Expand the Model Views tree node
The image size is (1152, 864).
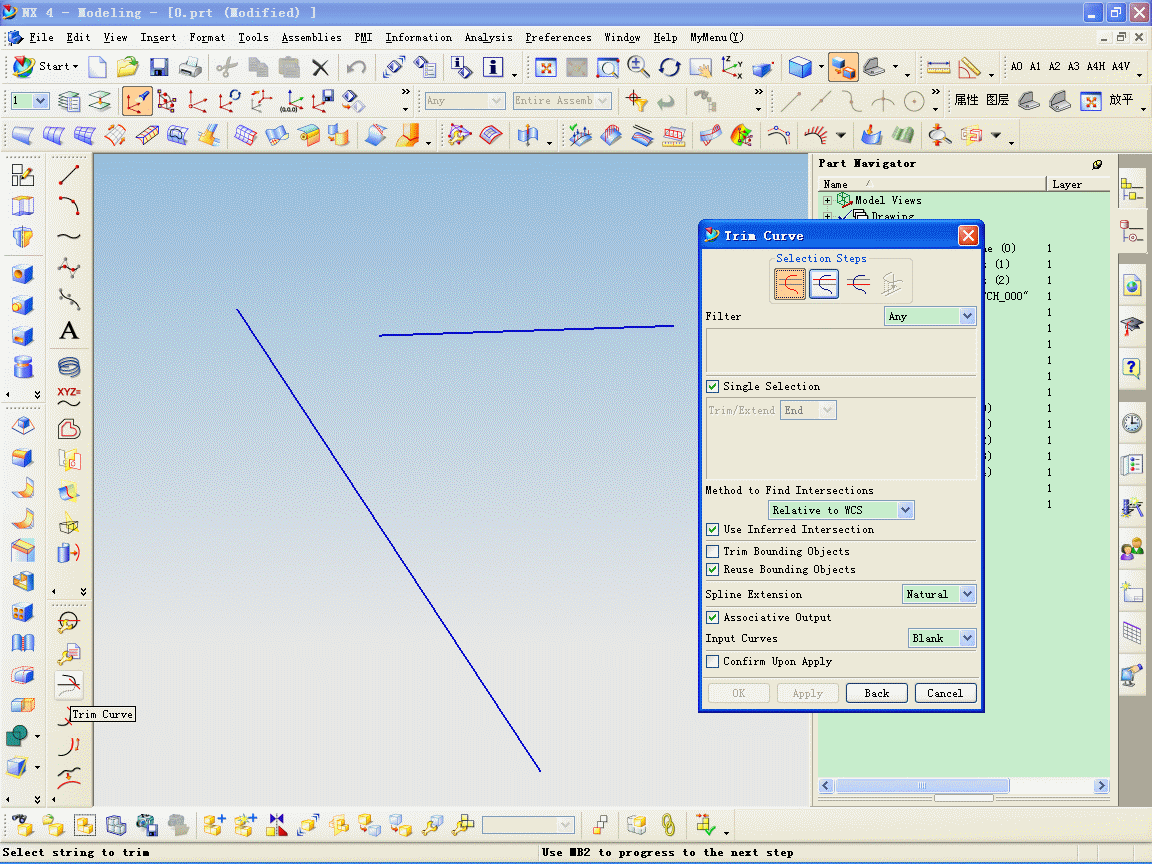click(x=827, y=201)
